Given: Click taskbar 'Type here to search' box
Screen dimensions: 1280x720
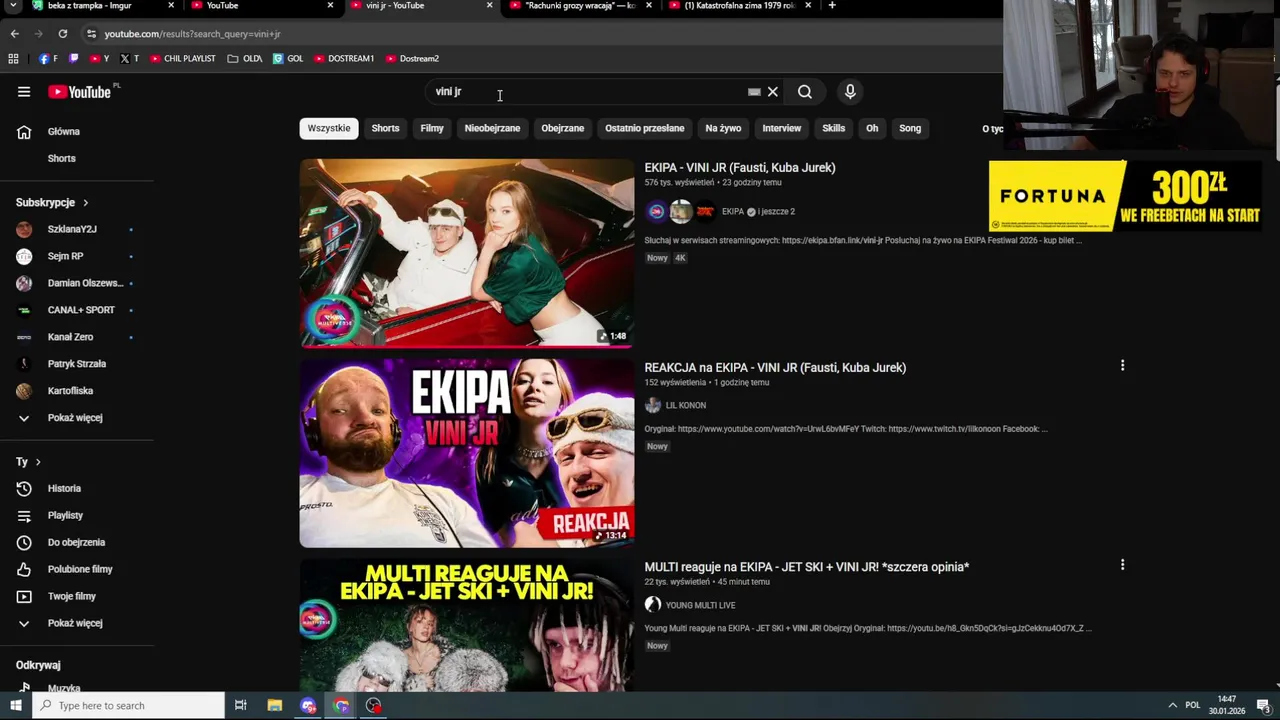Looking at the screenshot, I should pos(129,706).
